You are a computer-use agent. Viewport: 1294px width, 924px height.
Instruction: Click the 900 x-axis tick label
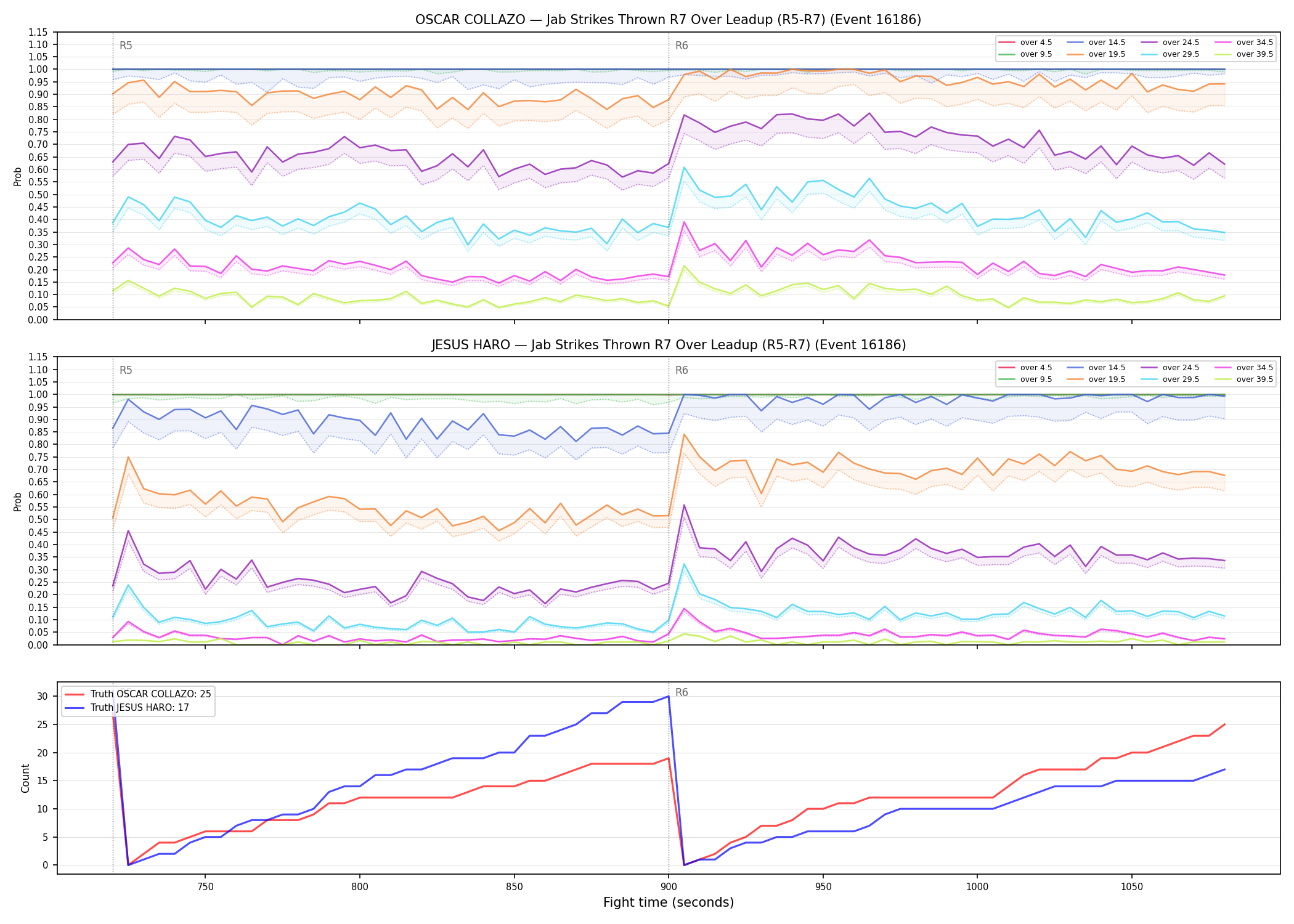coord(669,887)
